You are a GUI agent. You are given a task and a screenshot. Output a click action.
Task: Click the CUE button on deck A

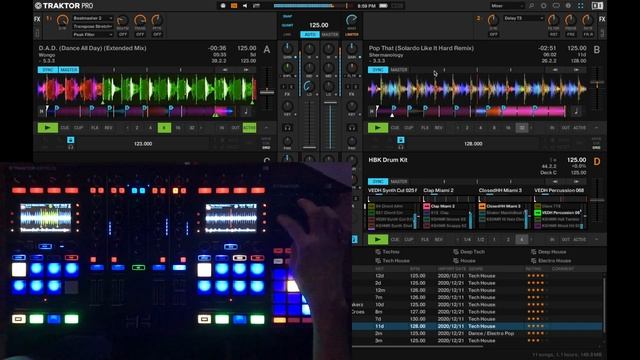pyautogui.click(x=64, y=128)
